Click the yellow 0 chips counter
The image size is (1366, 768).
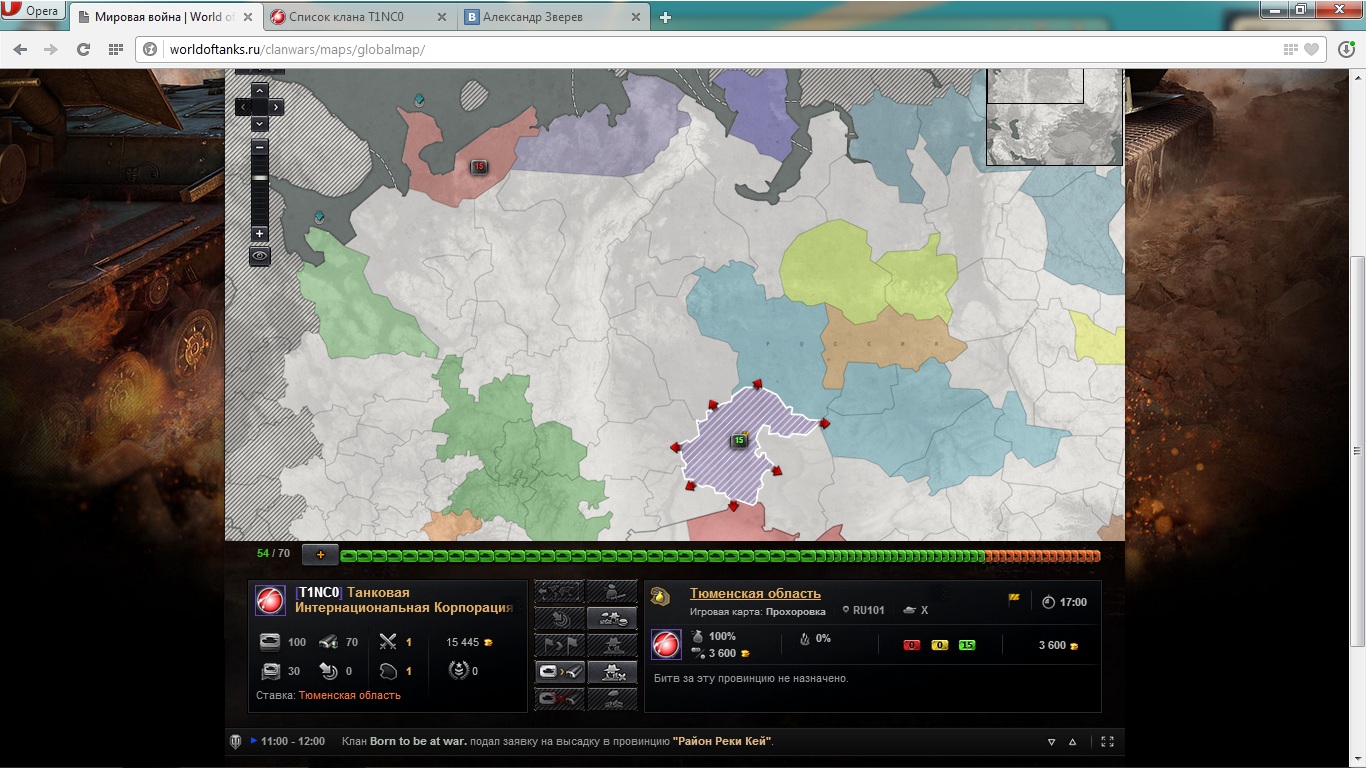click(x=939, y=645)
